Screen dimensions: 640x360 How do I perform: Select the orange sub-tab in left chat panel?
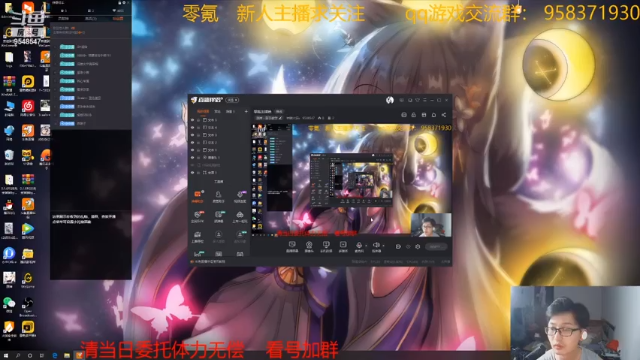tap(118, 18)
